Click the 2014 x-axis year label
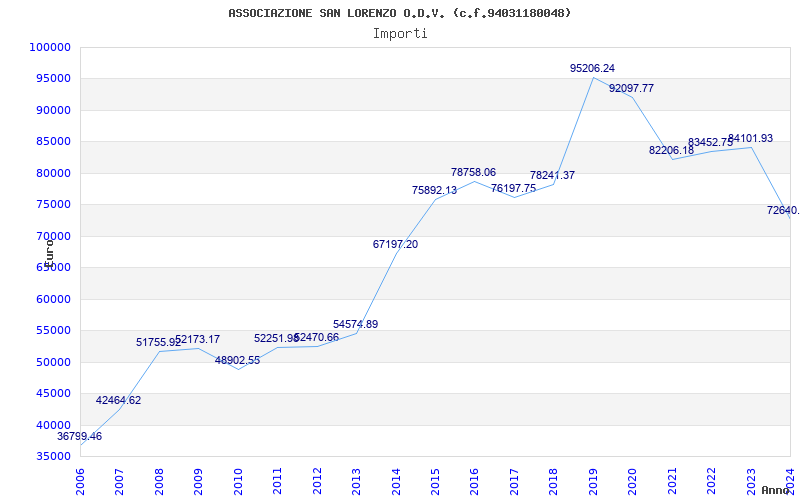 coord(395,480)
